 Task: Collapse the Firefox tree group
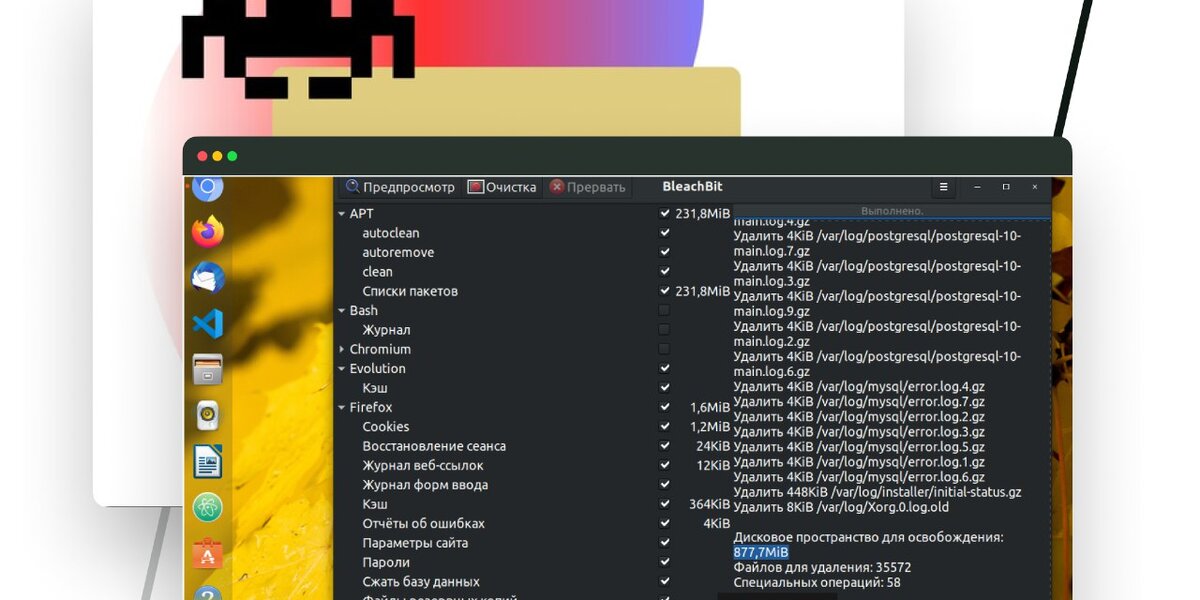(x=341, y=407)
